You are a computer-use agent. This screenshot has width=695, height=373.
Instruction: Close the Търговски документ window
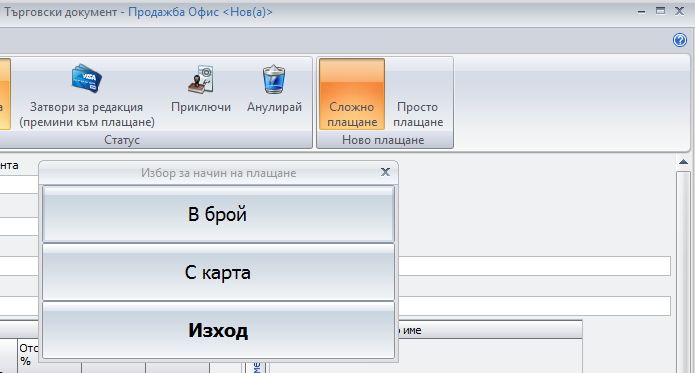point(679,11)
